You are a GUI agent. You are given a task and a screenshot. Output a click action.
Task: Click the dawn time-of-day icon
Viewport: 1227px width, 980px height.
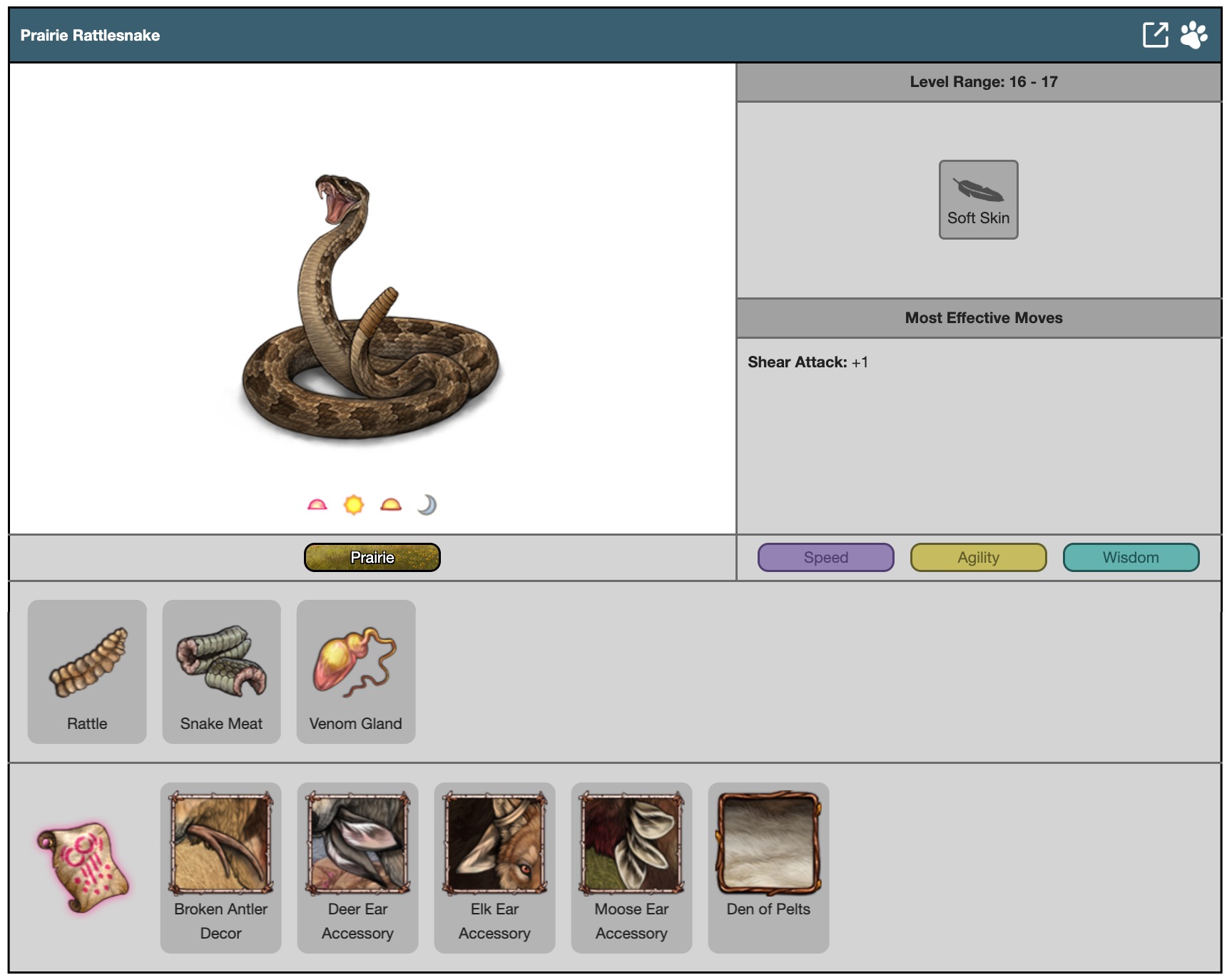(x=317, y=505)
